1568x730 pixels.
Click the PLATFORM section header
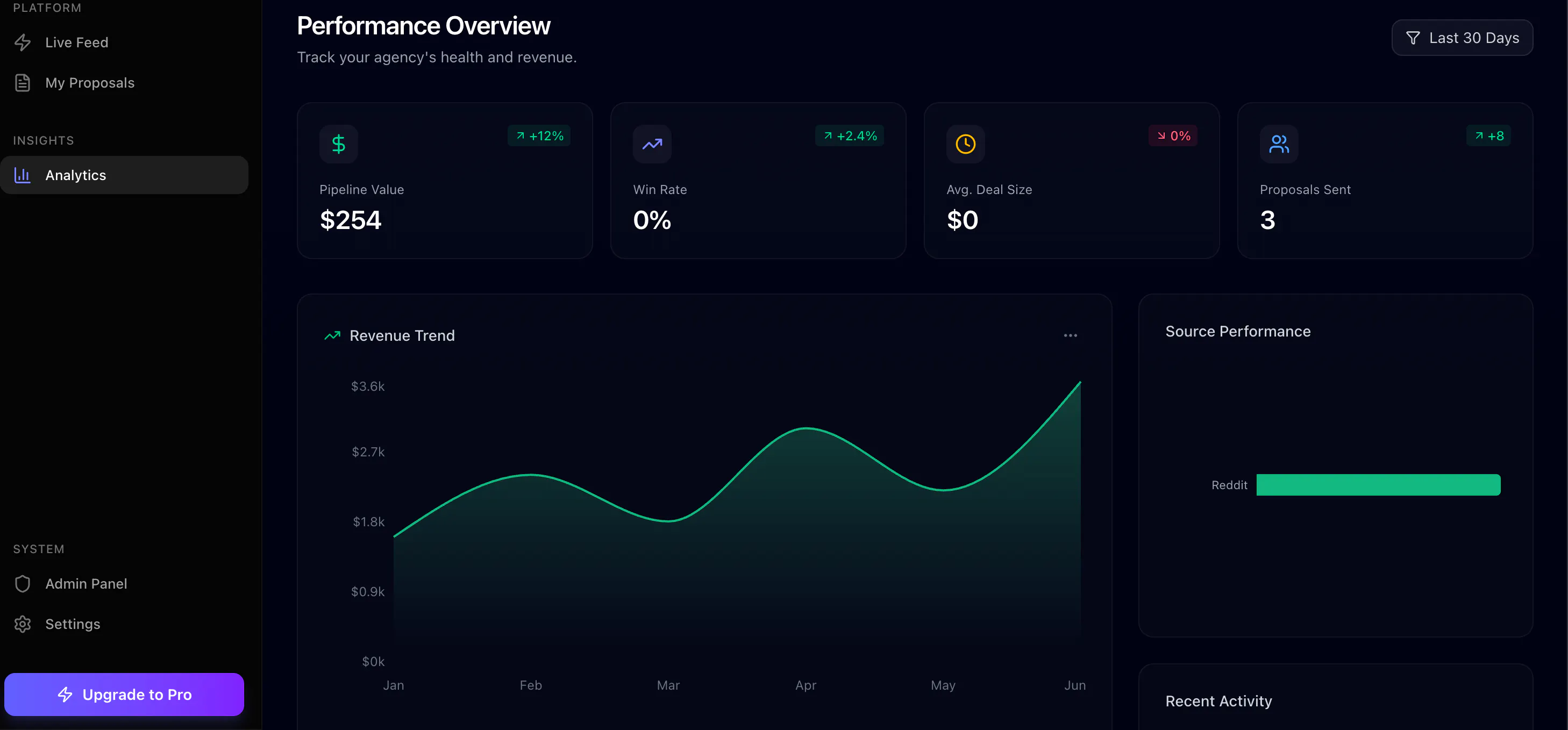click(x=47, y=8)
